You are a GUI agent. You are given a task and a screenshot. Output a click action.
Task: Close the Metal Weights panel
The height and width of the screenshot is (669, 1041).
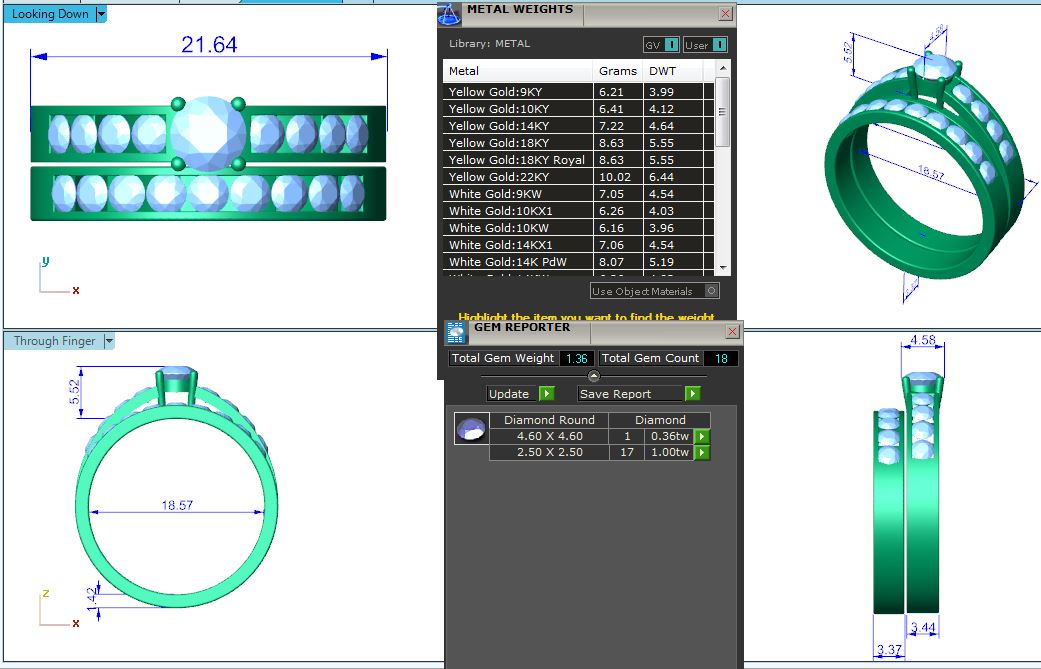(x=726, y=14)
